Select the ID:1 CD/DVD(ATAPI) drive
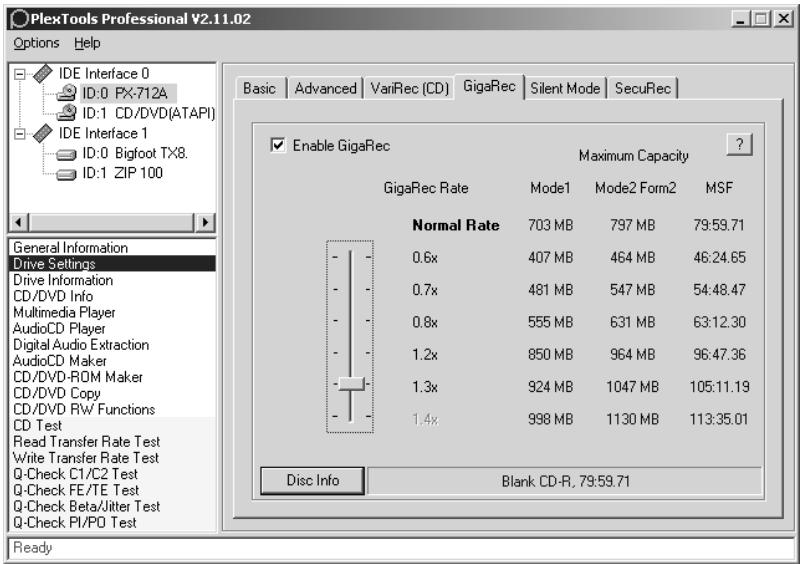 tap(149, 113)
